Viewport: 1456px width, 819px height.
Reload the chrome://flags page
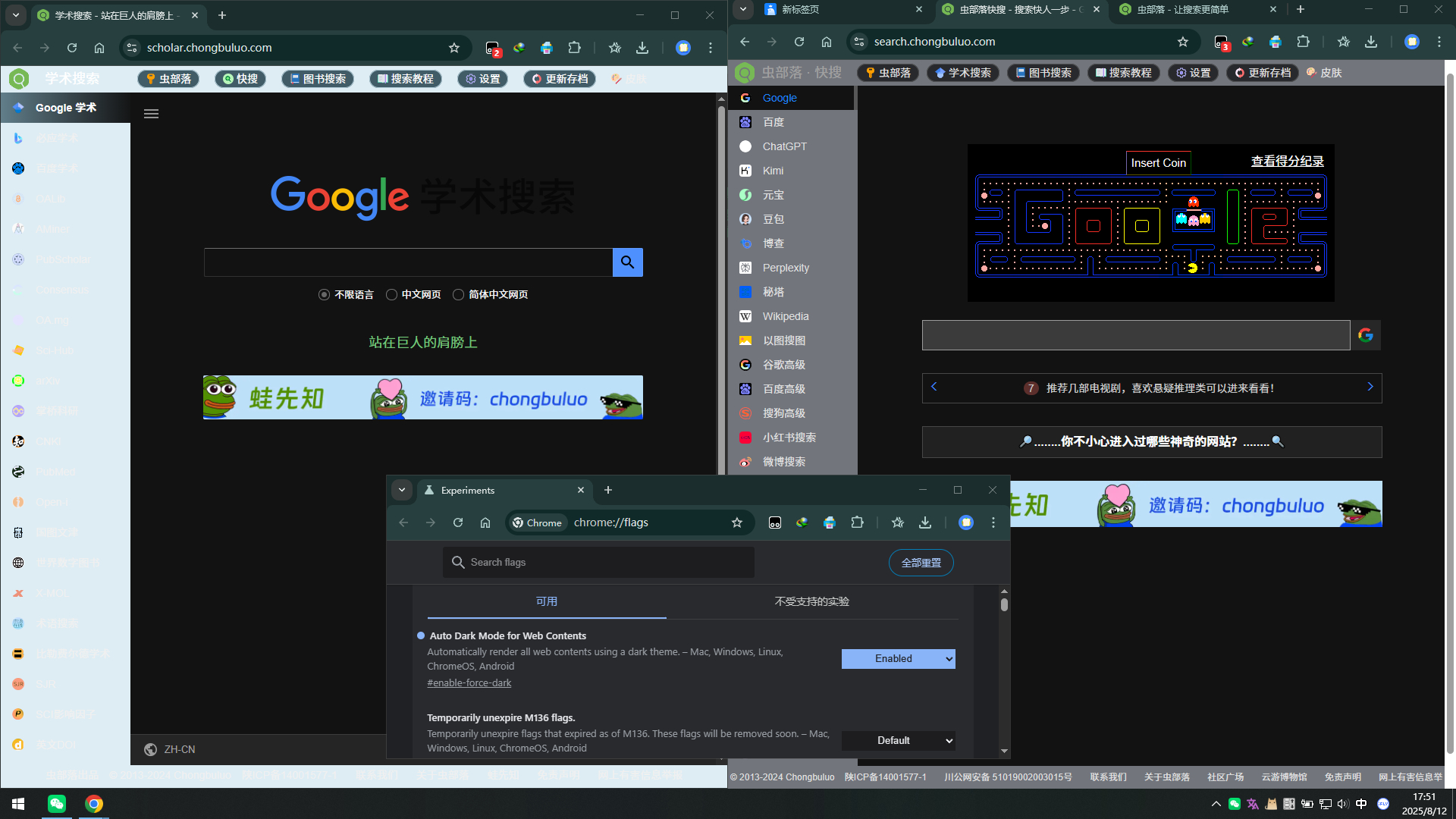tap(458, 522)
